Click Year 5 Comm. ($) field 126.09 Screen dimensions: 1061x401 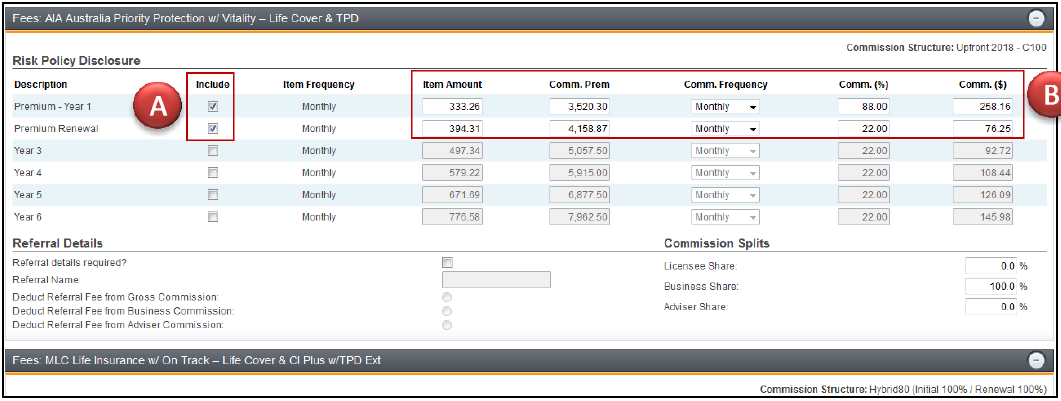(x=983, y=195)
